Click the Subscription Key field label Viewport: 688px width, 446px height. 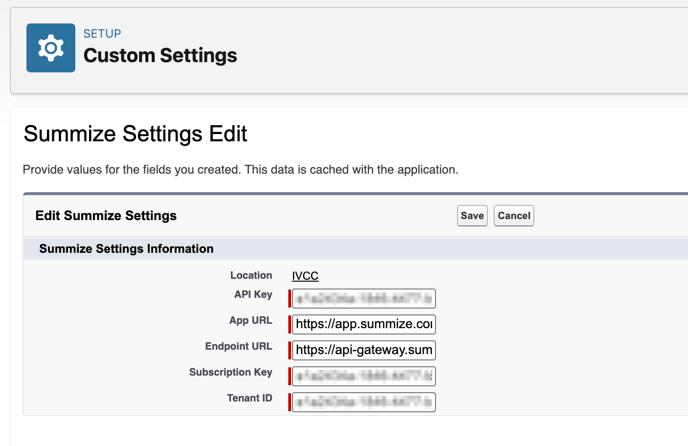[230, 372]
